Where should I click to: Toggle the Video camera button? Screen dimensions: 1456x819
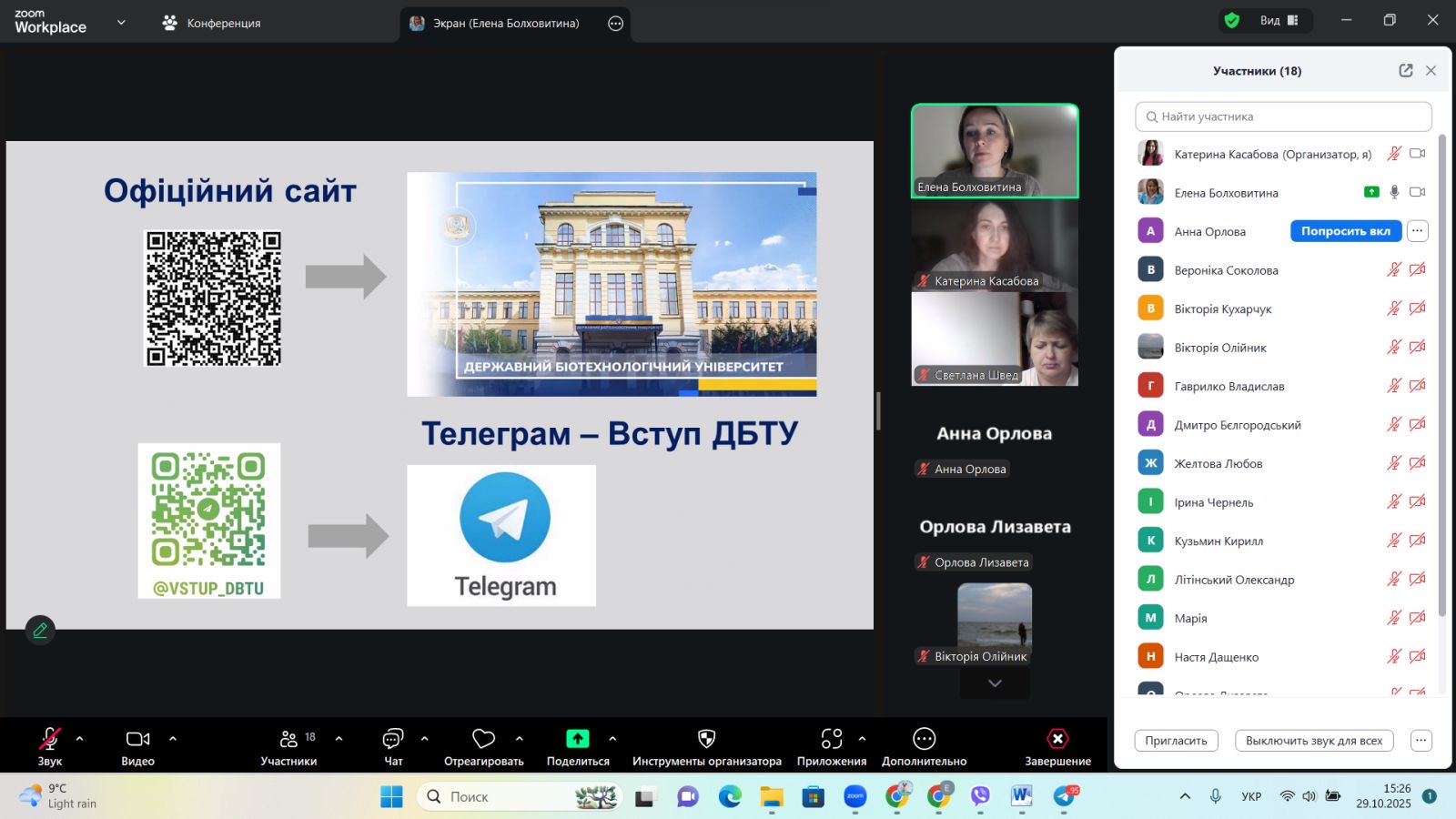coord(137,739)
